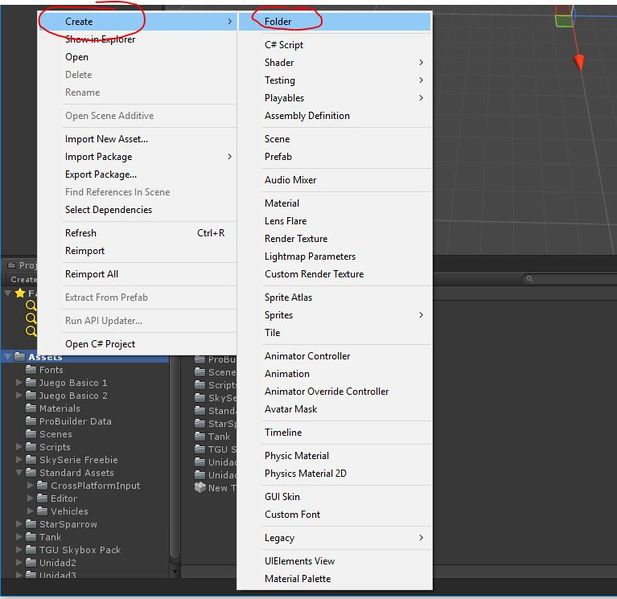Select Timeline entry
This screenshot has width=617, height=599.
(x=283, y=432)
